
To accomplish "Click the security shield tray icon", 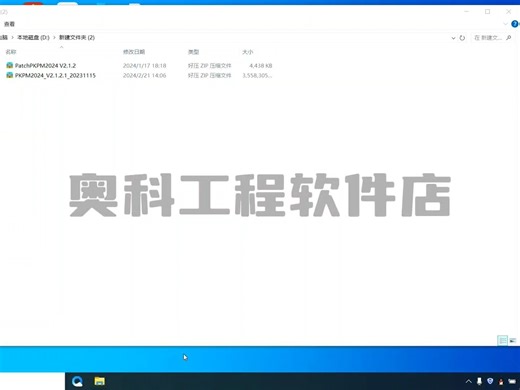I will (x=490, y=381).
